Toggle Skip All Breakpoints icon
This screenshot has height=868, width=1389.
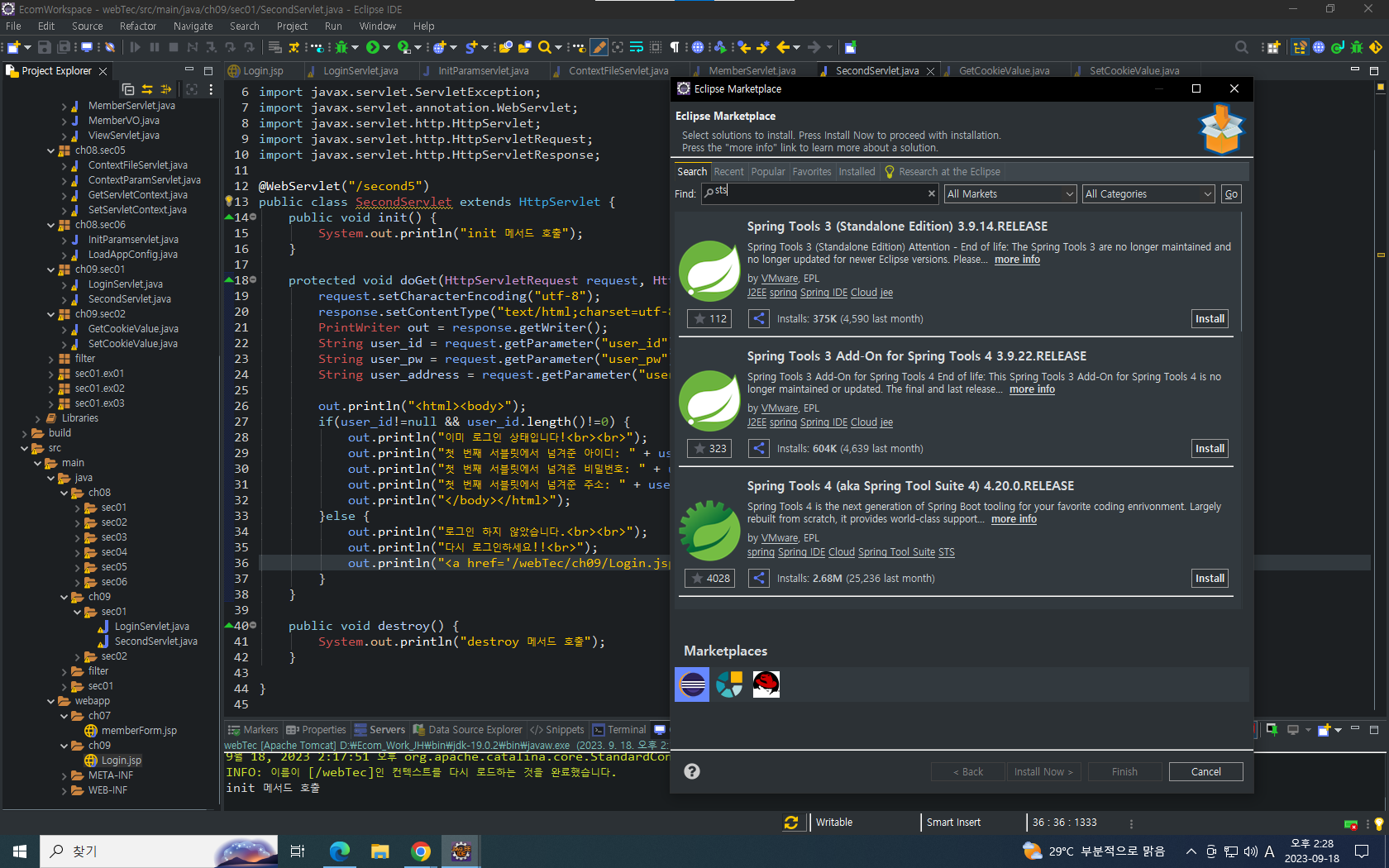[109, 47]
